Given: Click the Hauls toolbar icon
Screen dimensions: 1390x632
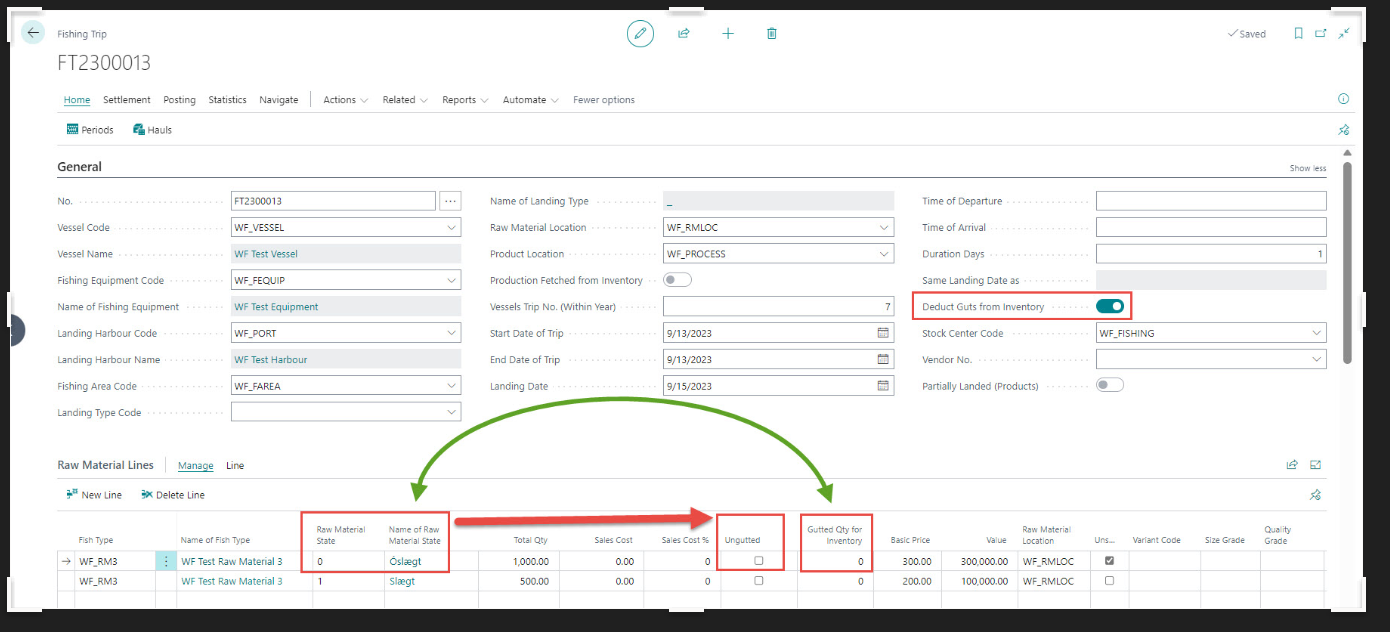Looking at the screenshot, I should point(153,130).
